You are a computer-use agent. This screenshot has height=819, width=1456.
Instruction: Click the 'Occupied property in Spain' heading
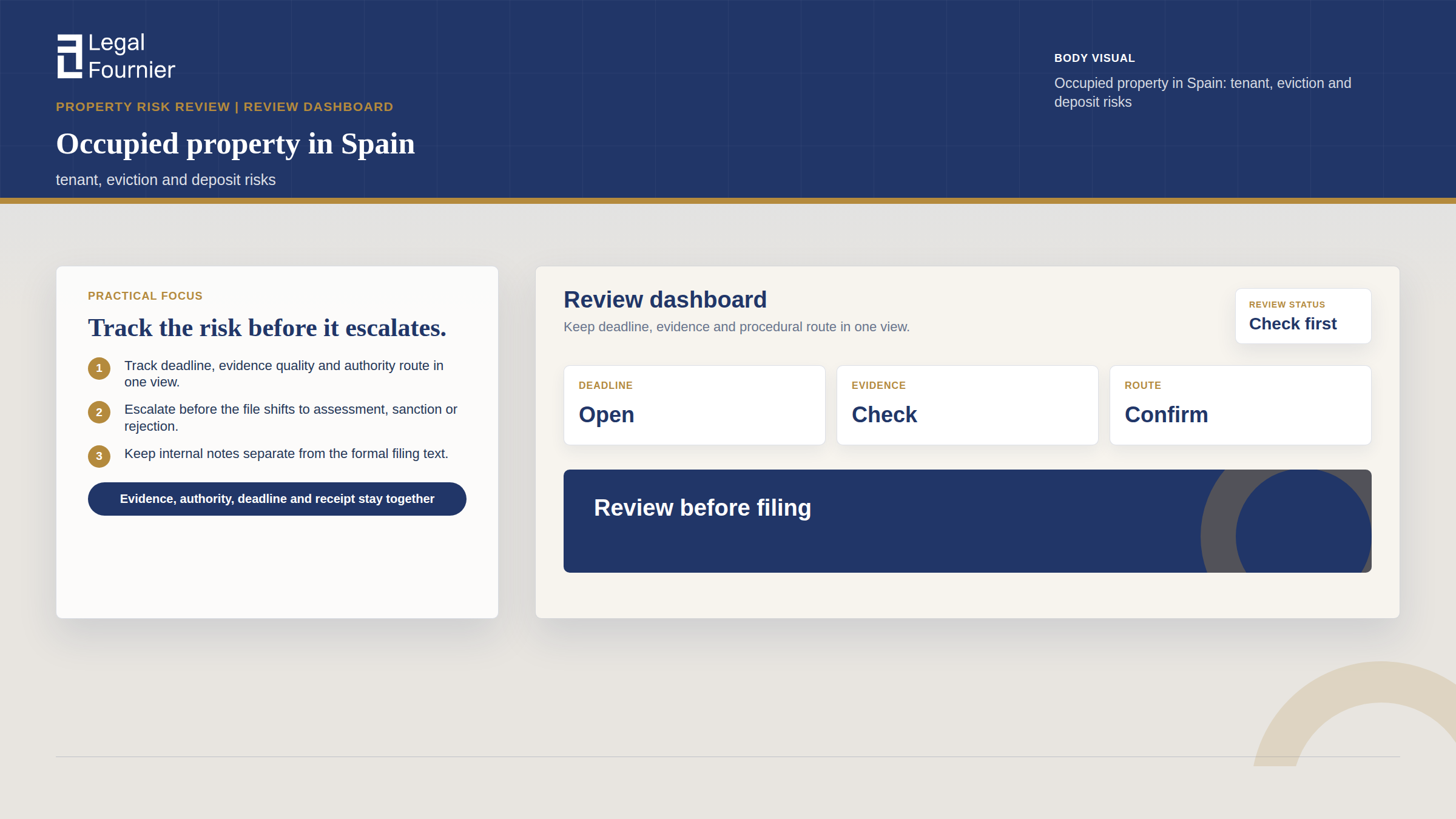coord(235,144)
